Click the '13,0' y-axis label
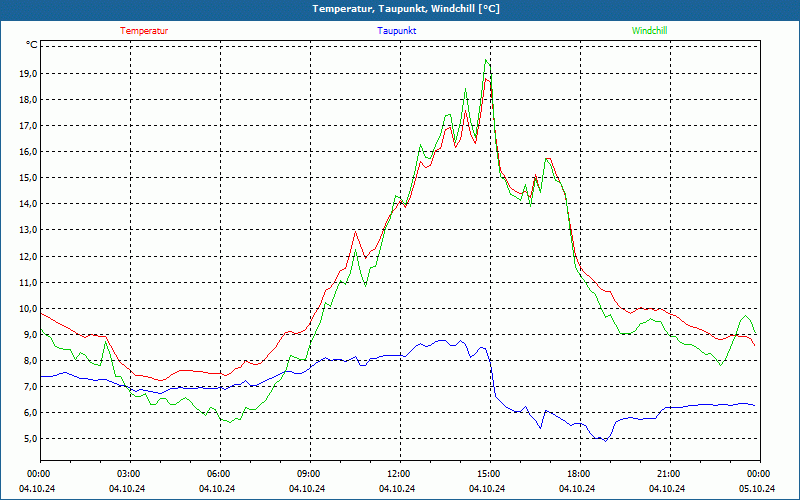The width and height of the screenshot is (800, 500). (29, 230)
